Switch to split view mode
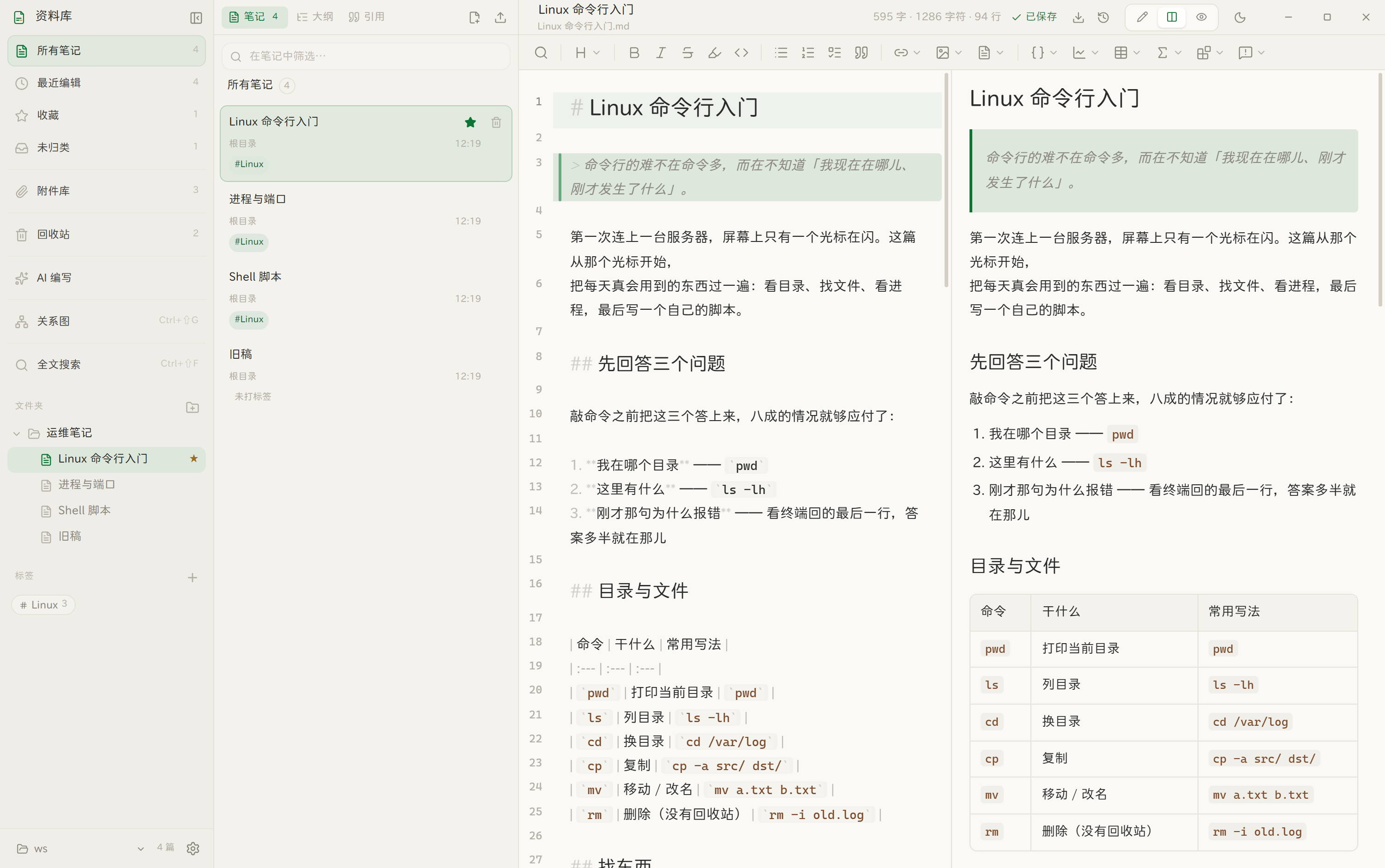Viewport: 1385px width, 868px height. point(1172,17)
